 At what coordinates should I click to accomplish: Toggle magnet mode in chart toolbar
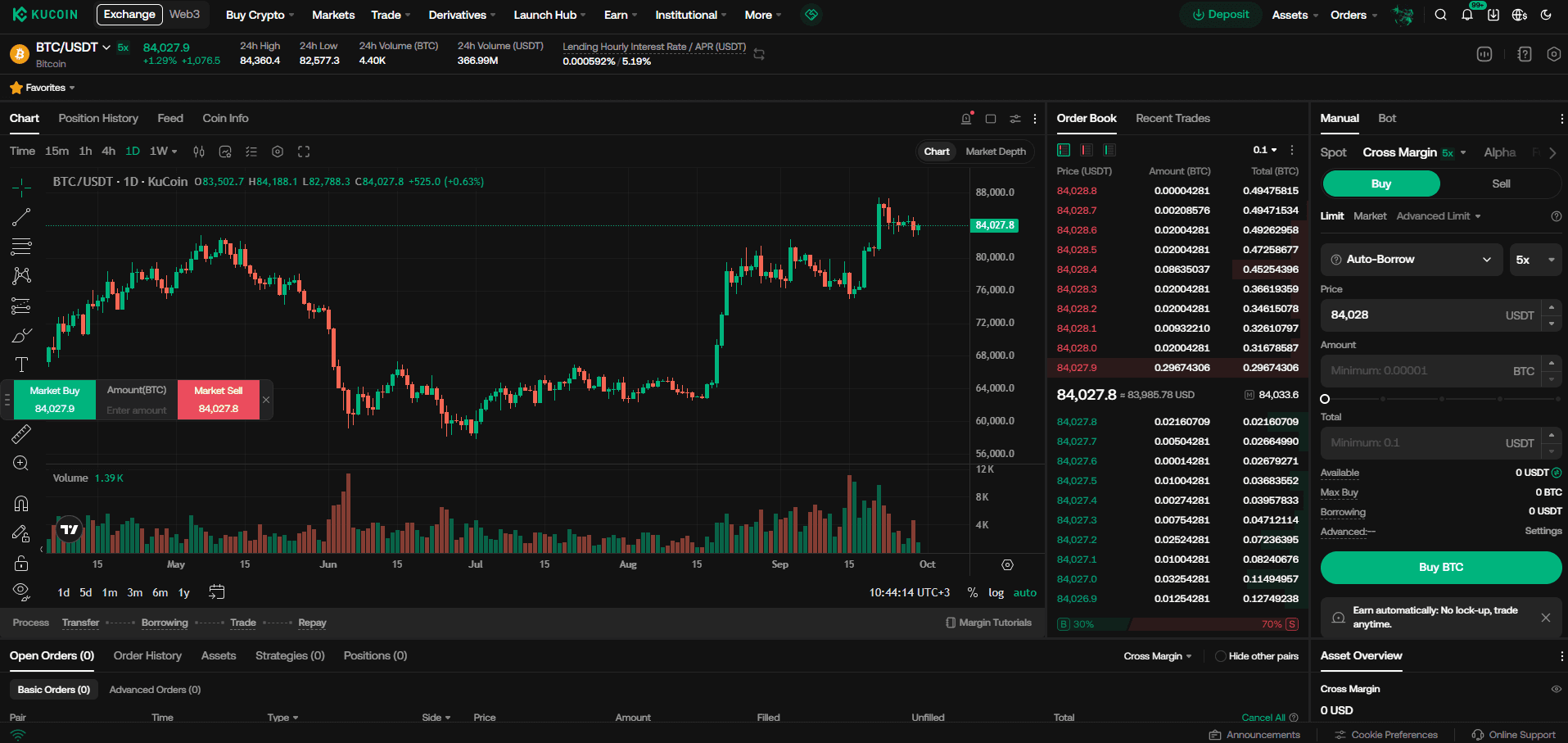(21, 503)
